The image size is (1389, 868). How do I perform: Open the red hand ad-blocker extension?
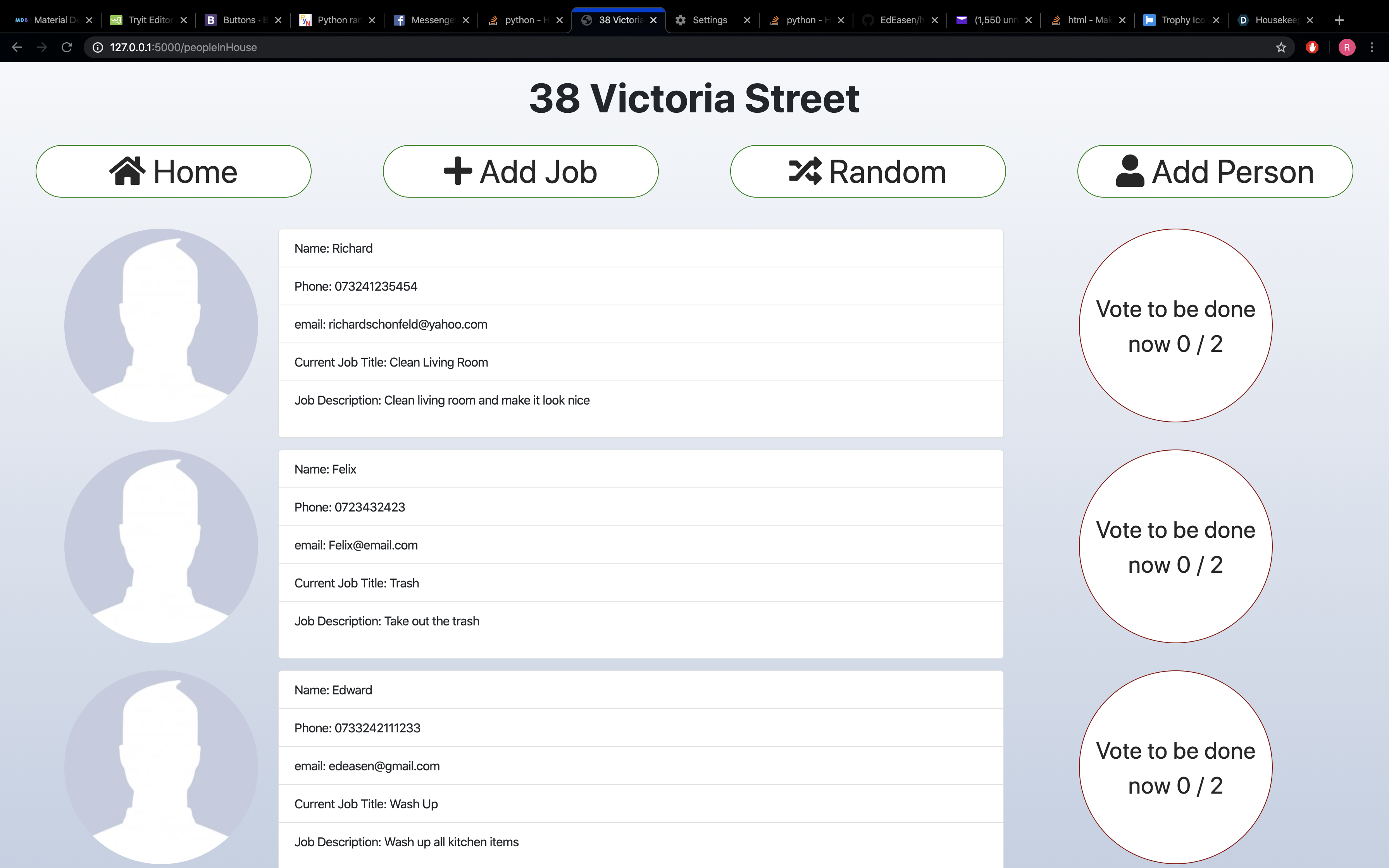coord(1312,48)
